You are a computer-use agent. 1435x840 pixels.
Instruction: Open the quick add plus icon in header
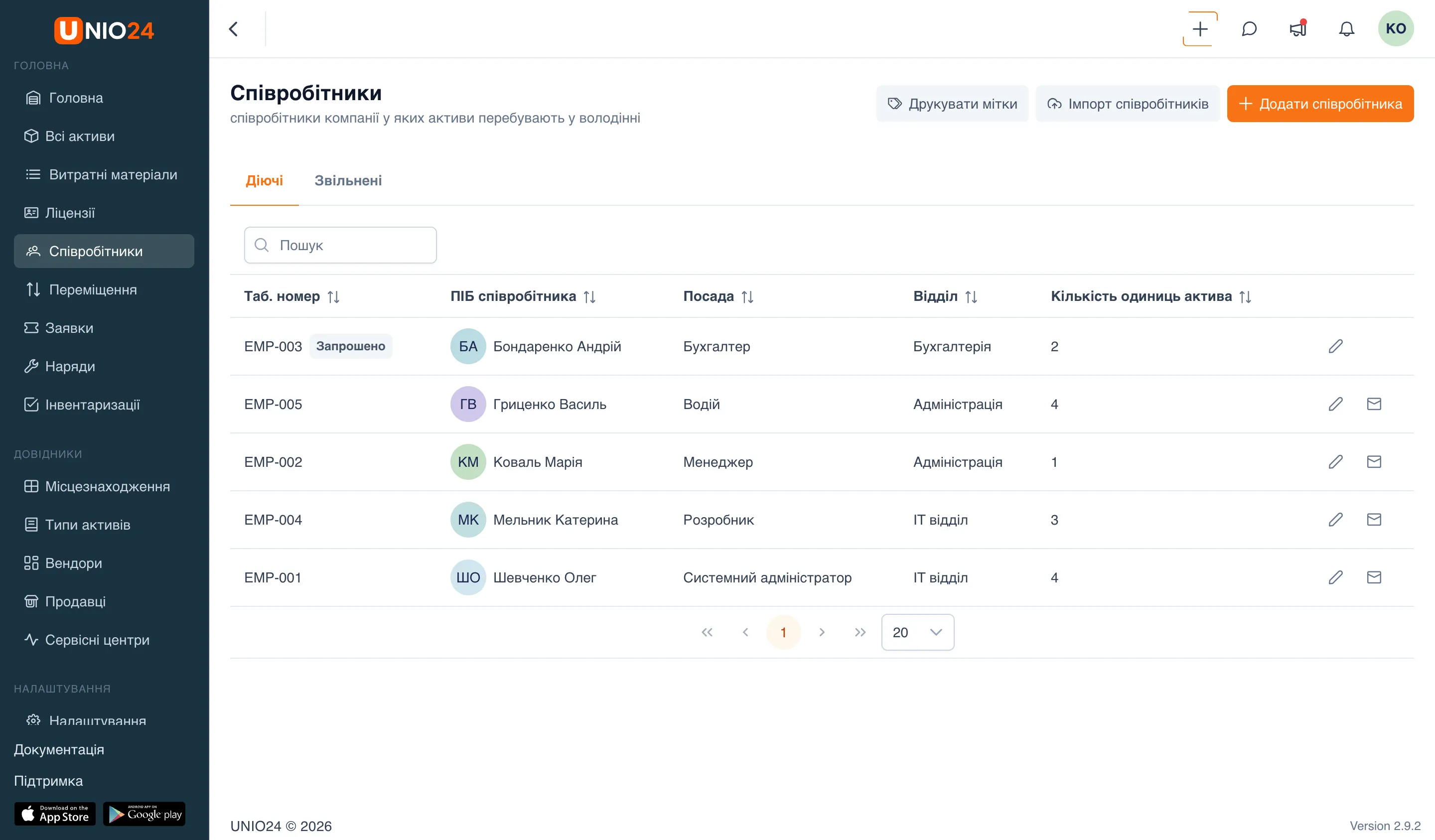pyautogui.click(x=1199, y=28)
